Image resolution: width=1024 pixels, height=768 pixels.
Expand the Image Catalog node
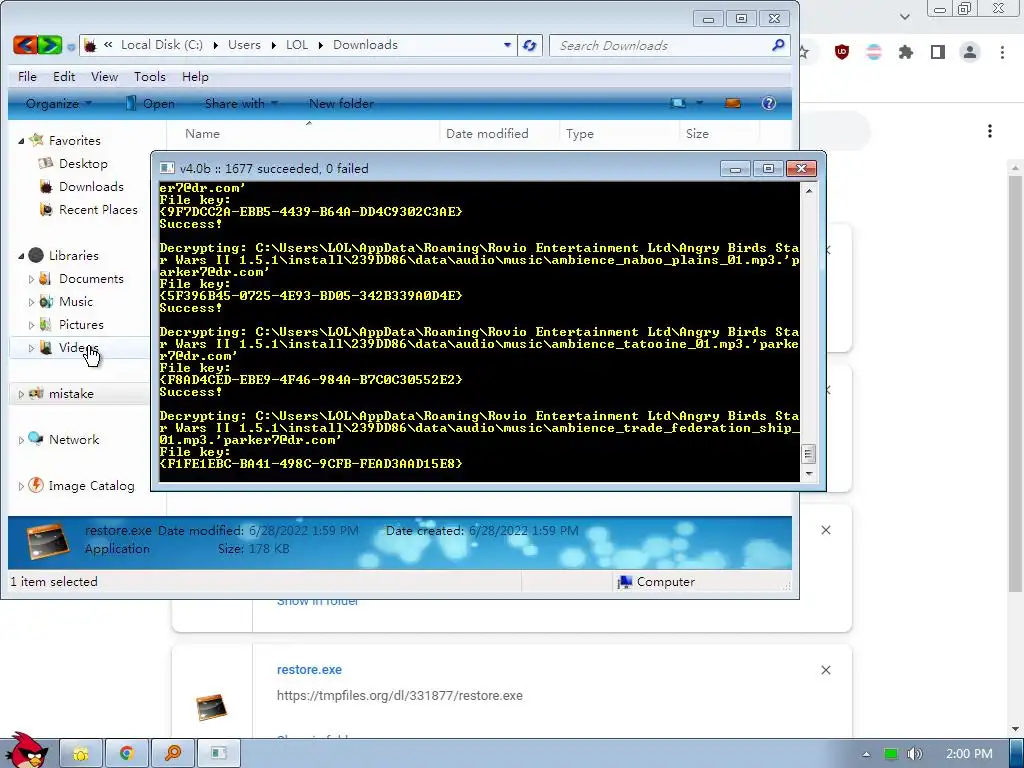click(21, 486)
